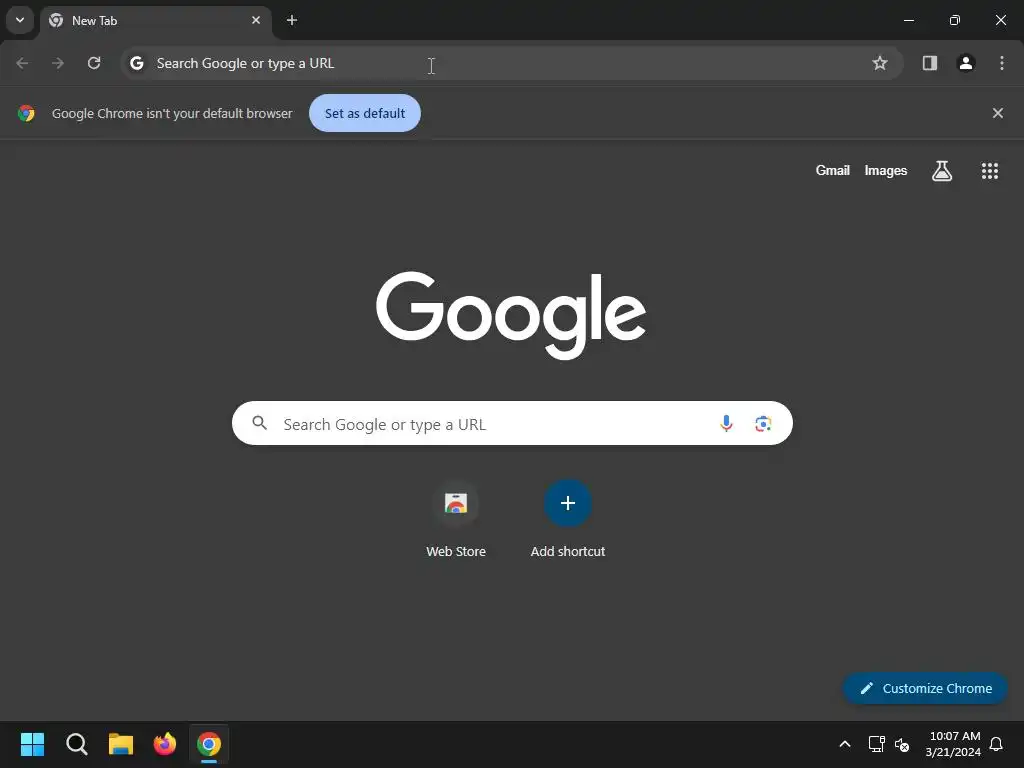Click Set as default button

[365, 113]
